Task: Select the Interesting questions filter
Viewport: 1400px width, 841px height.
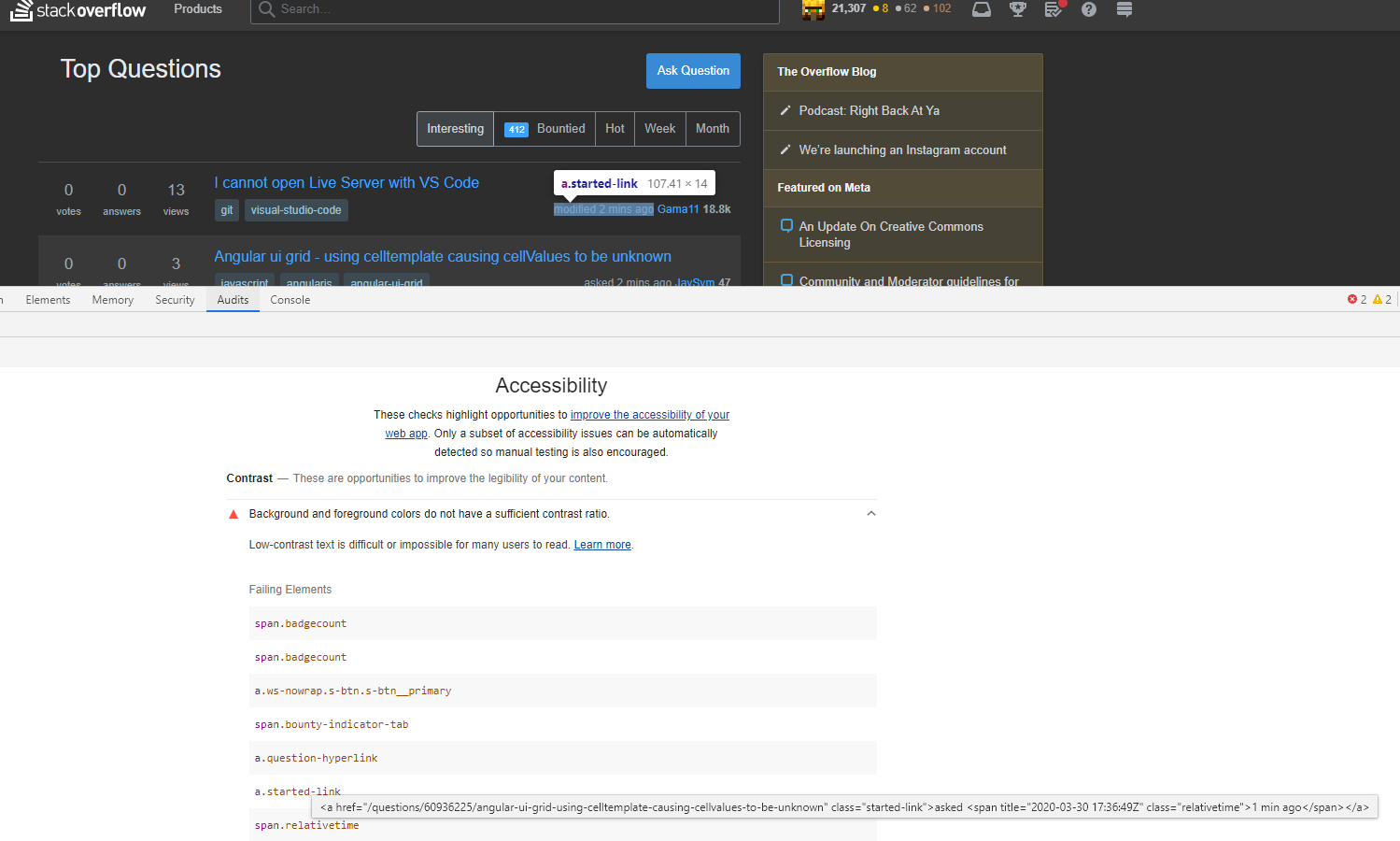Action: tap(456, 129)
